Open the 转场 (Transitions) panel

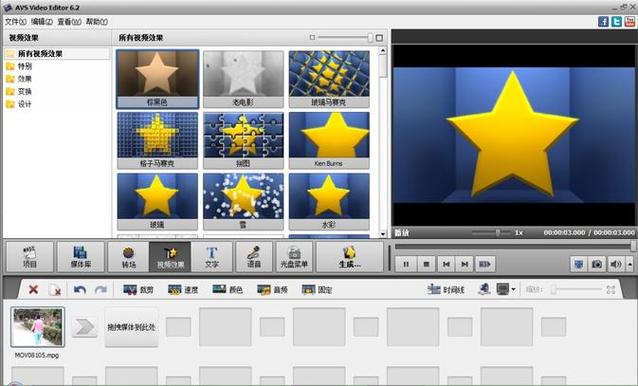click(x=129, y=257)
